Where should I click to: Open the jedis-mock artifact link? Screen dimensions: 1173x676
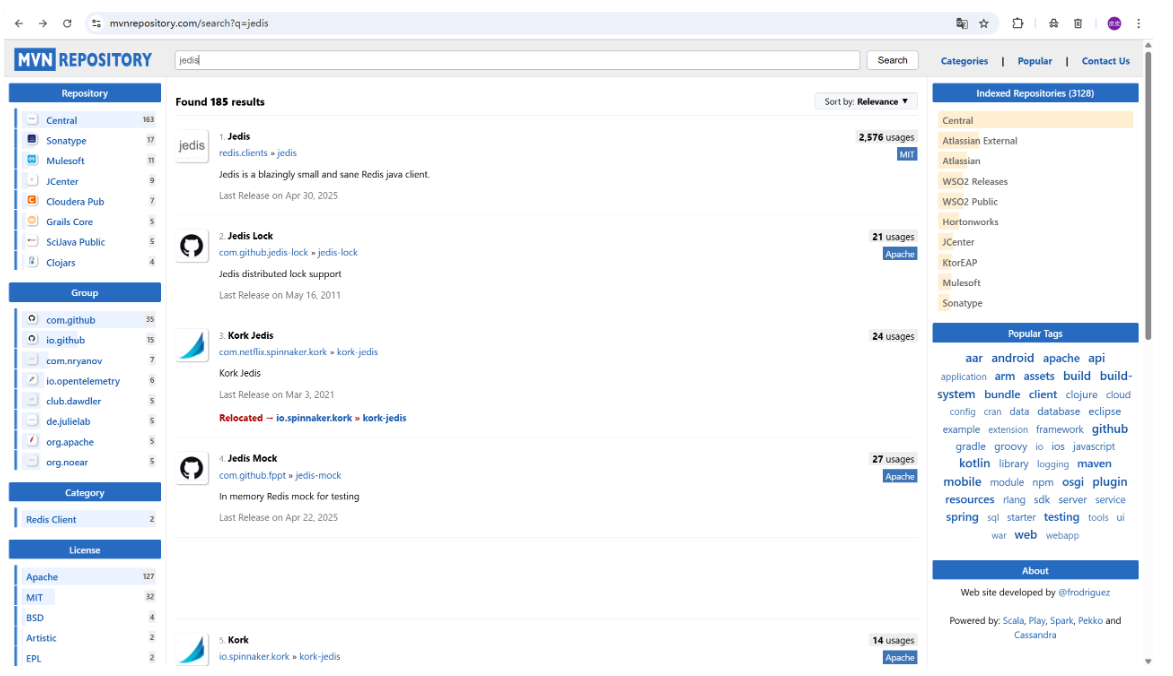coord(318,475)
